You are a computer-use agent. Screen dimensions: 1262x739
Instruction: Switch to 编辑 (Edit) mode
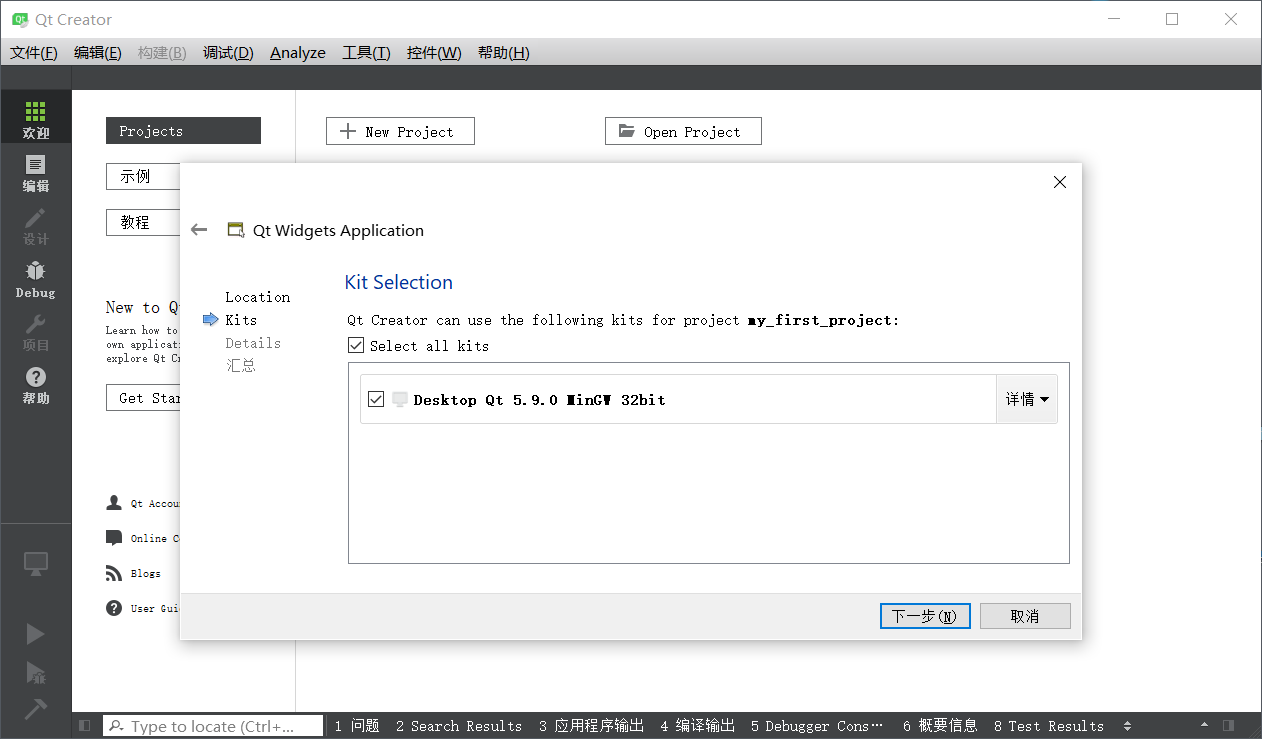pos(35,170)
